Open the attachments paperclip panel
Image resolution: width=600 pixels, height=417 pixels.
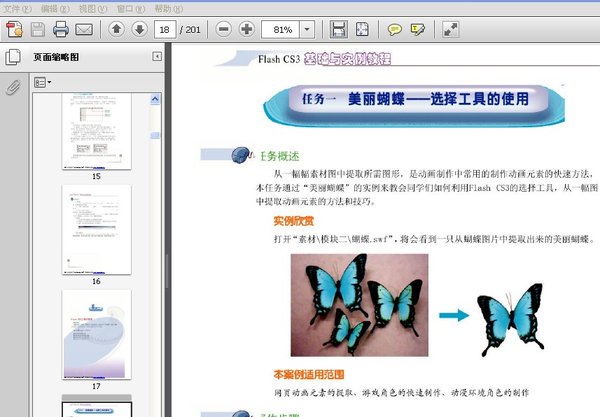(x=13, y=87)
